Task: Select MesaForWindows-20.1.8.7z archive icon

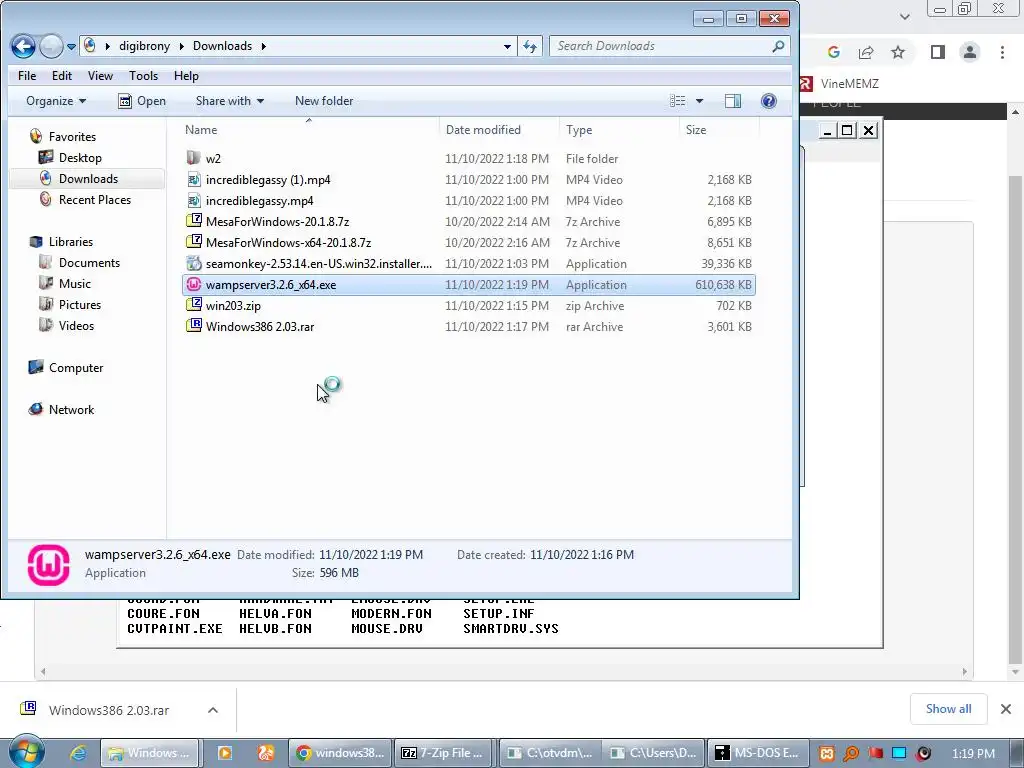Action: point(193,221)
